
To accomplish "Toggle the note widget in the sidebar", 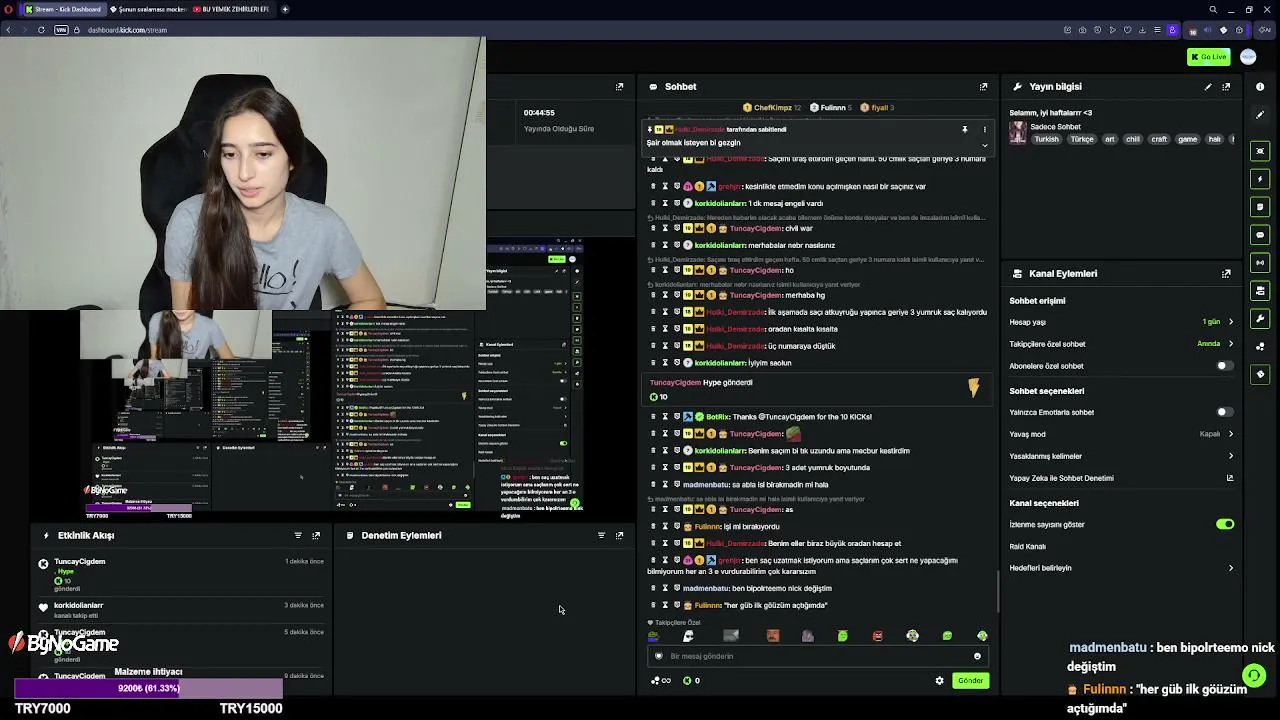I will click(x=1260, y=207).
